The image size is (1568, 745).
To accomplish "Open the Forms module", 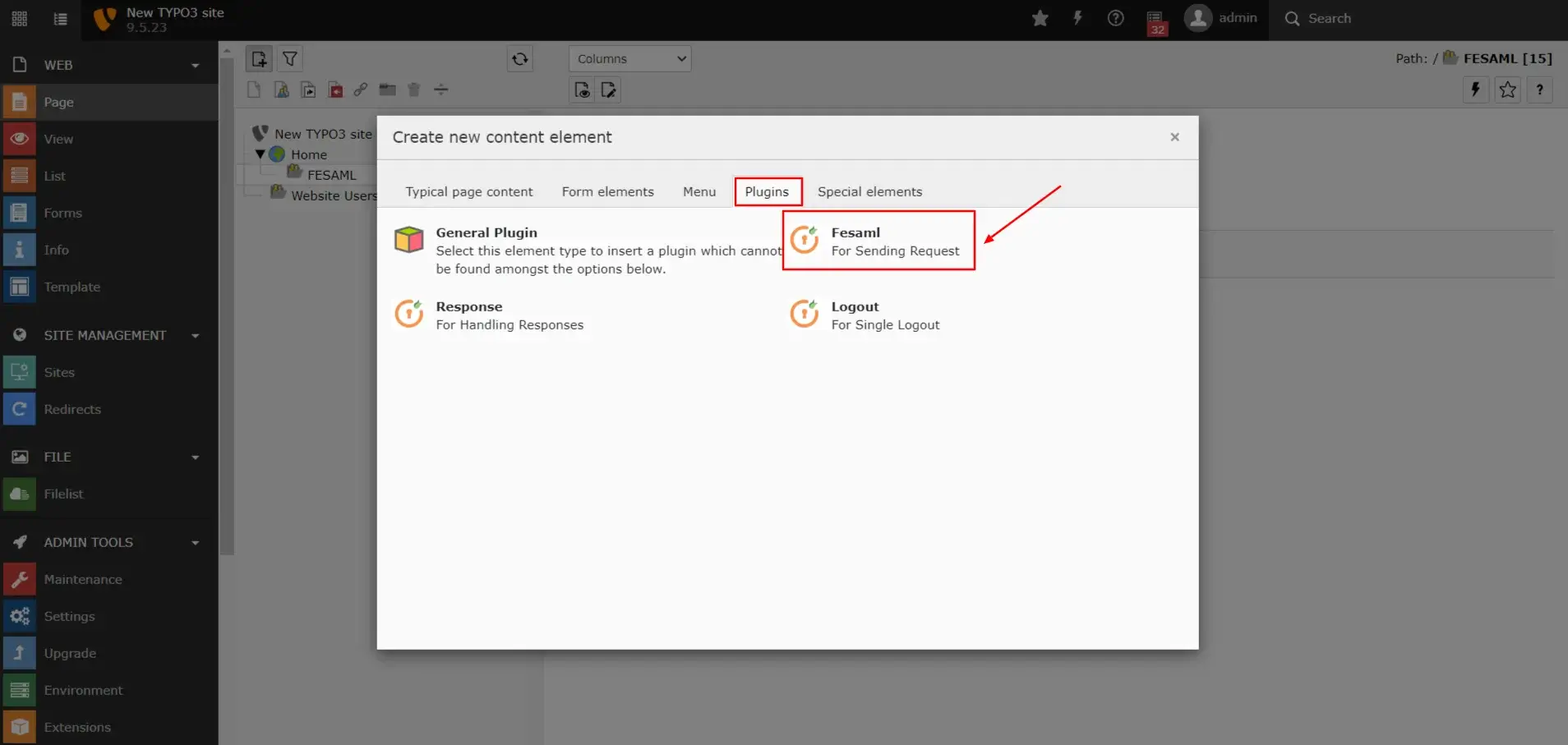I will pyautogui.click(x=109, y=213).
